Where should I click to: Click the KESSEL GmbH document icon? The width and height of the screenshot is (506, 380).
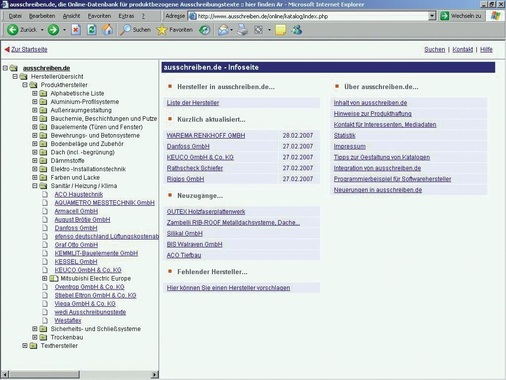click(45, 261)
